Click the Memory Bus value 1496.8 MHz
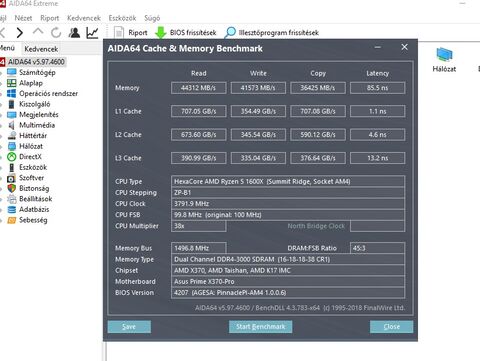Image resolution: width=480 pixels, height=361 pixels. (199, 248)
